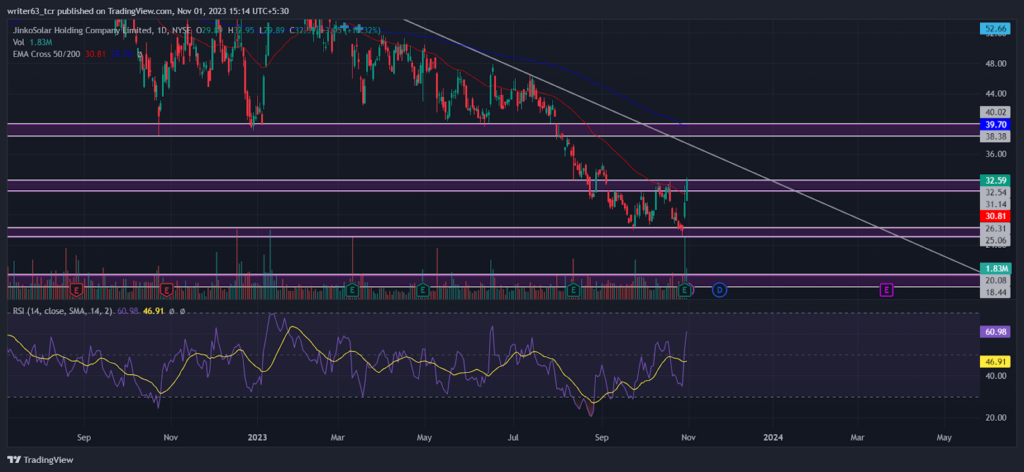The height and width of the screenshot is (472, 1024).
Task: Click the TradingView logo
Action: point(40,460)
